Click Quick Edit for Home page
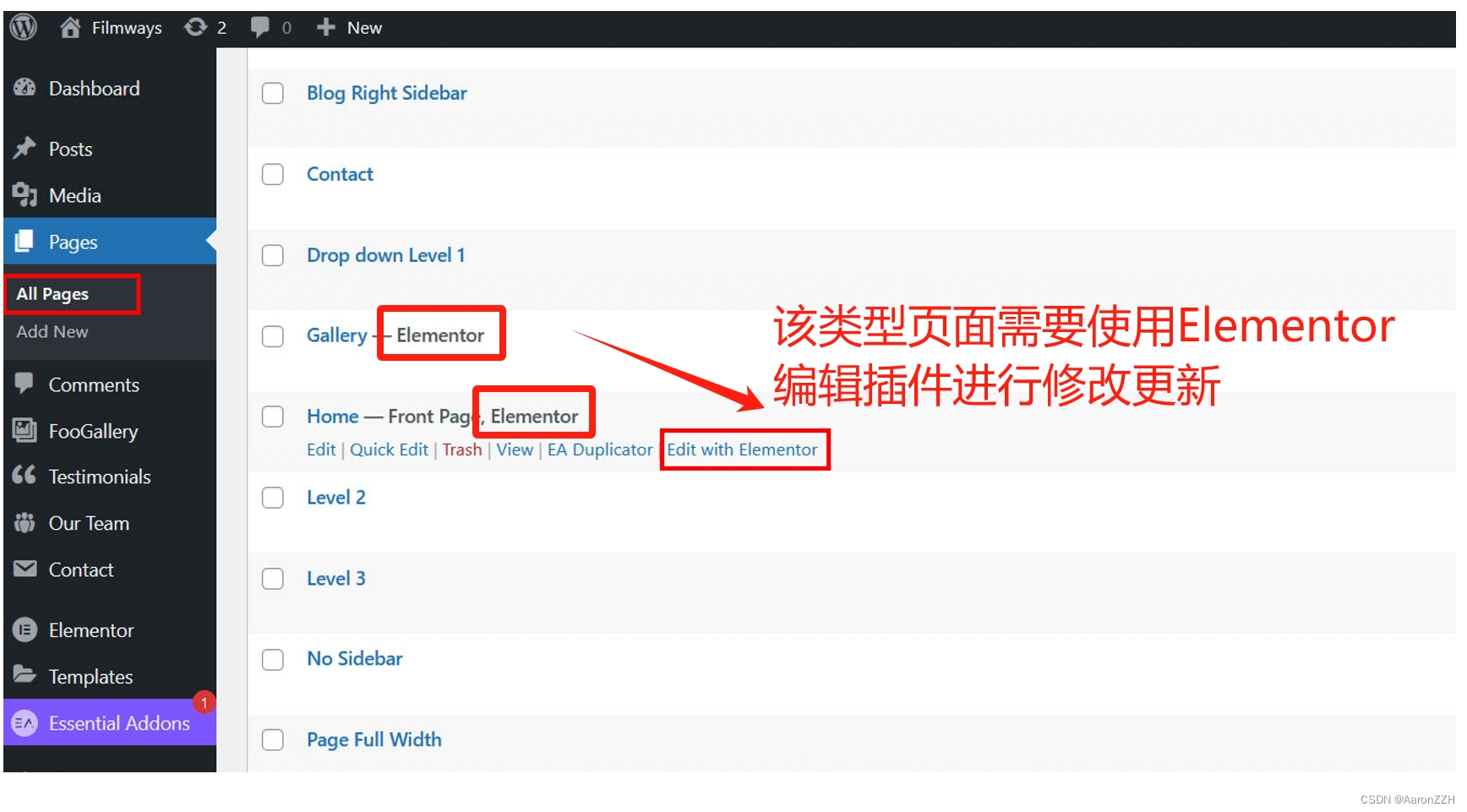 [389, 450]
